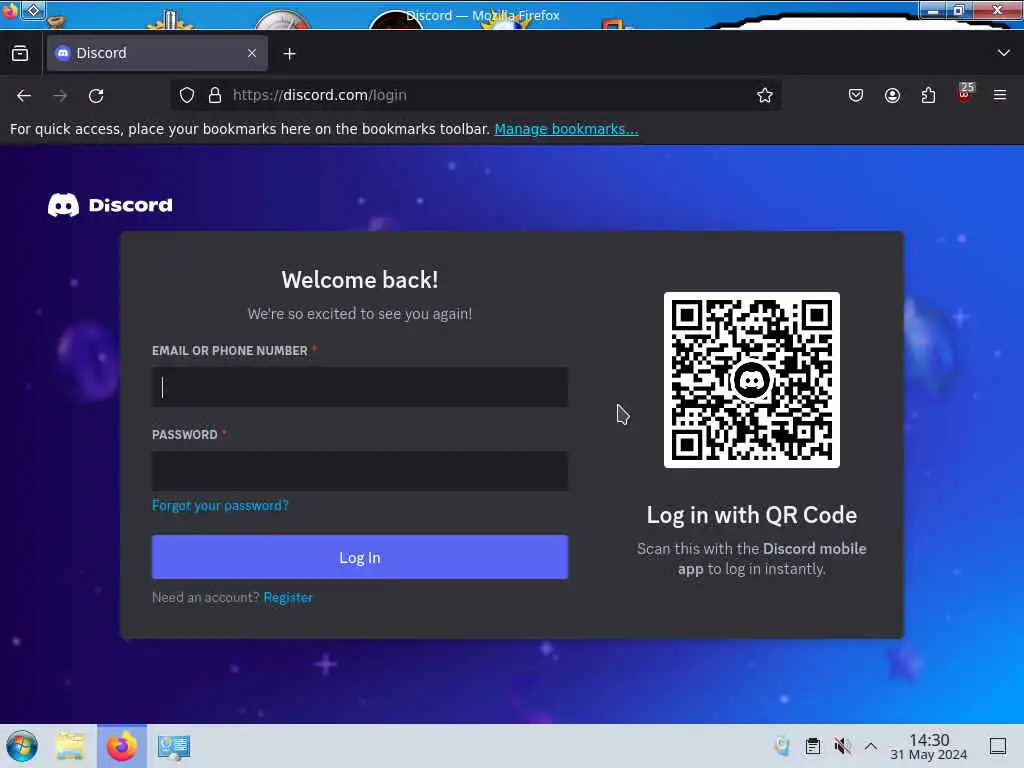Expand the list all tabs chevron
1024x768 pixels.
tap(1003, 53)
